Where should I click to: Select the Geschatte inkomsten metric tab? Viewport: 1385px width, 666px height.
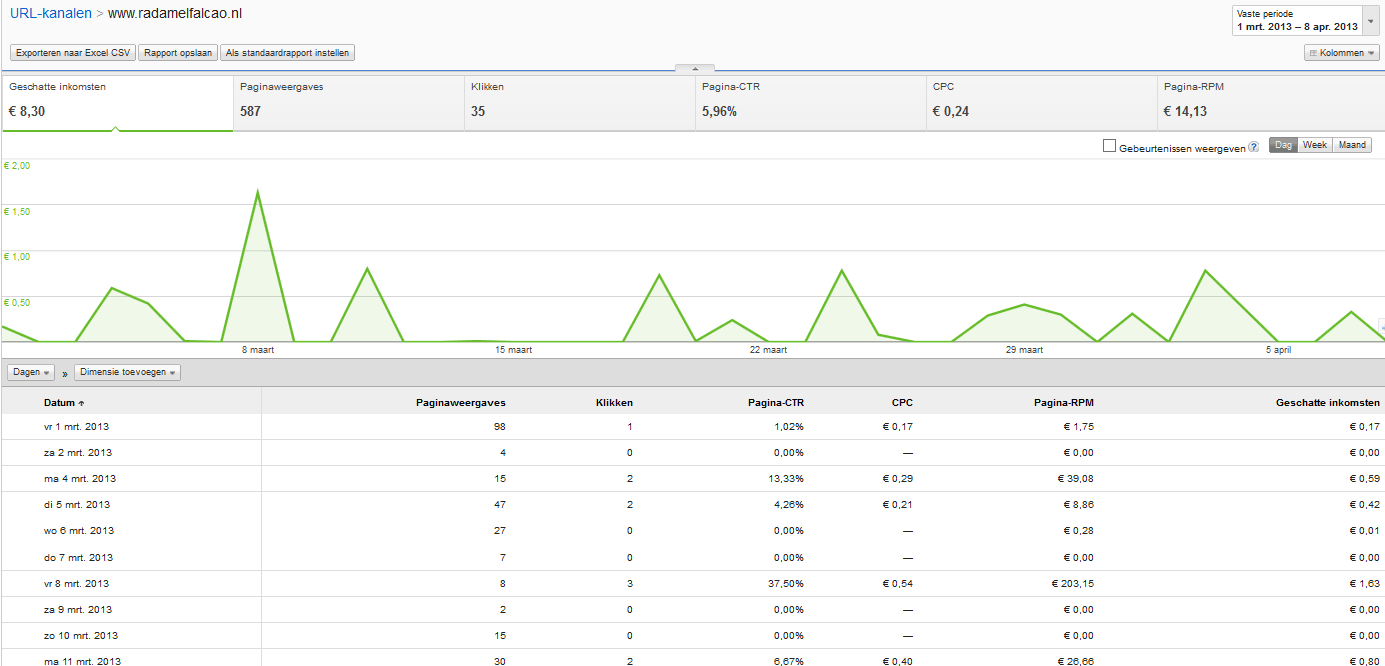click(x=117, y=103)
